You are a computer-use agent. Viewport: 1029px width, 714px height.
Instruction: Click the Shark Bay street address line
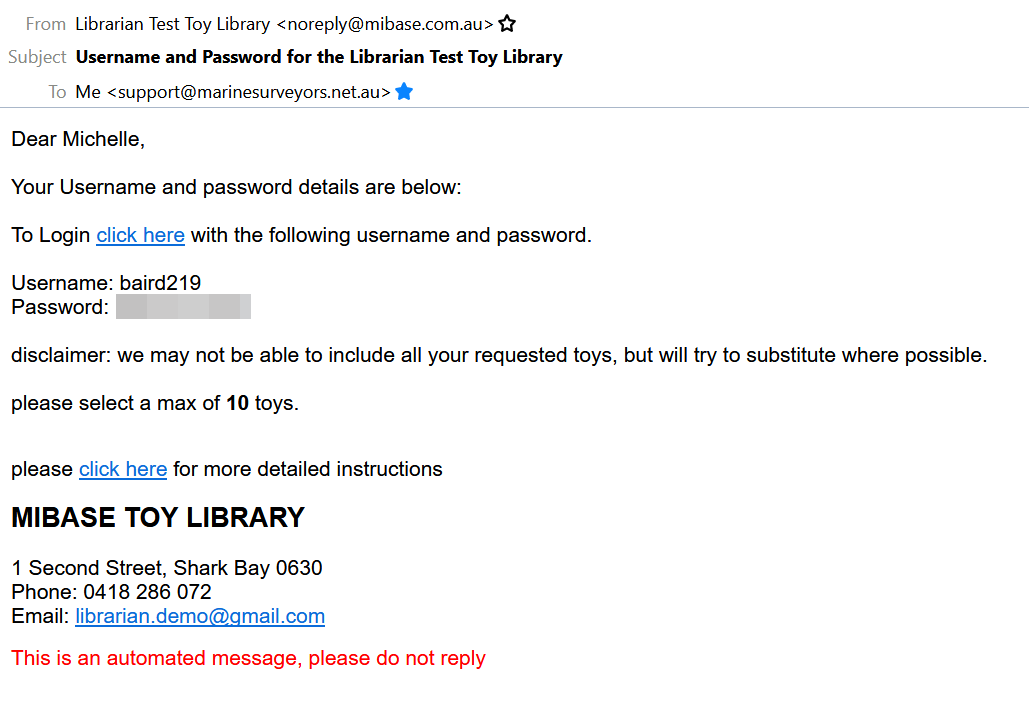167,568
